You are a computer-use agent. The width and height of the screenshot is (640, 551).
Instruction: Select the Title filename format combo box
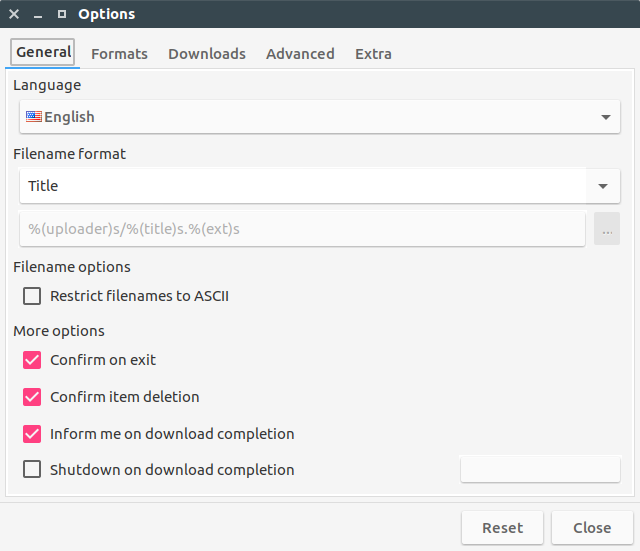pos(320,186)
